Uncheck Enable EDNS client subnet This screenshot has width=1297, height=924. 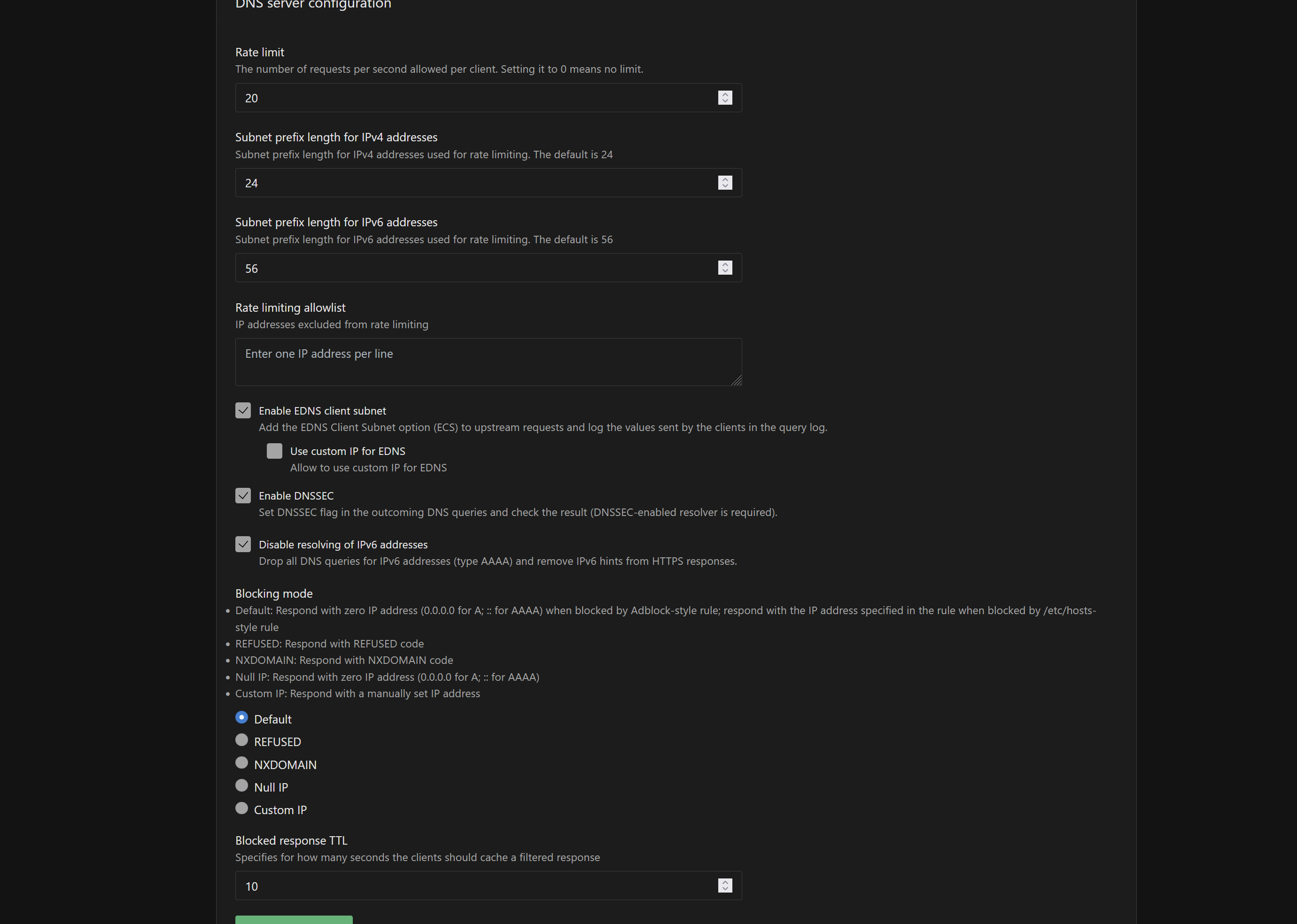click(x=243, y=411)
